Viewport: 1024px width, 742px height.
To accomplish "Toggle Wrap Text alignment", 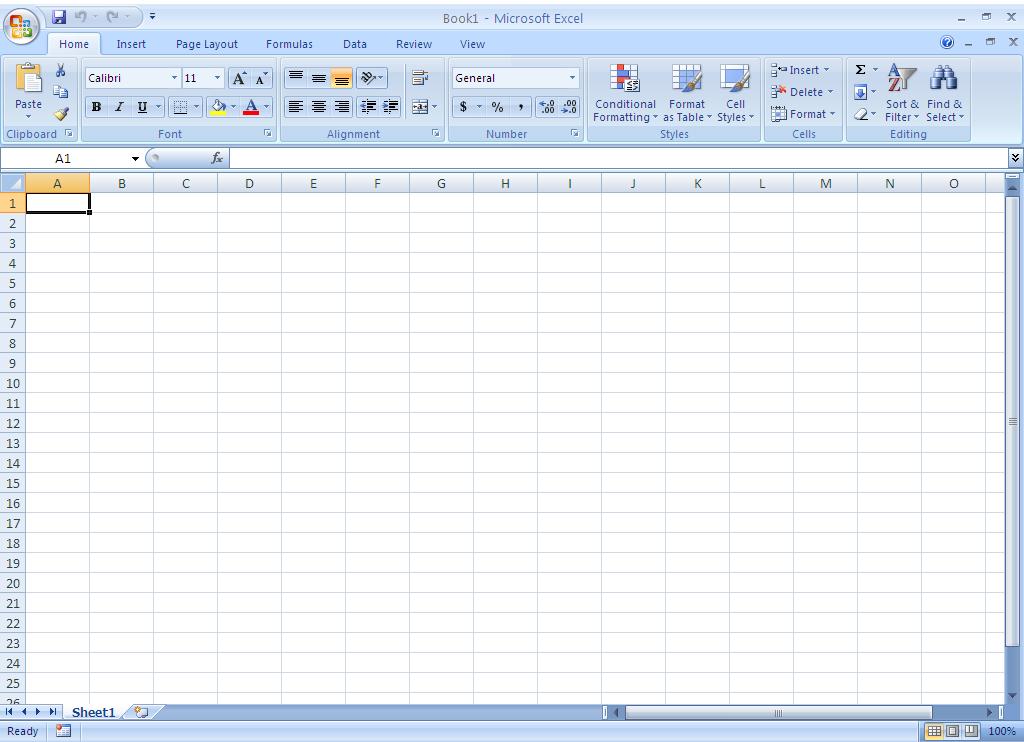I will (x=420, y=78).
